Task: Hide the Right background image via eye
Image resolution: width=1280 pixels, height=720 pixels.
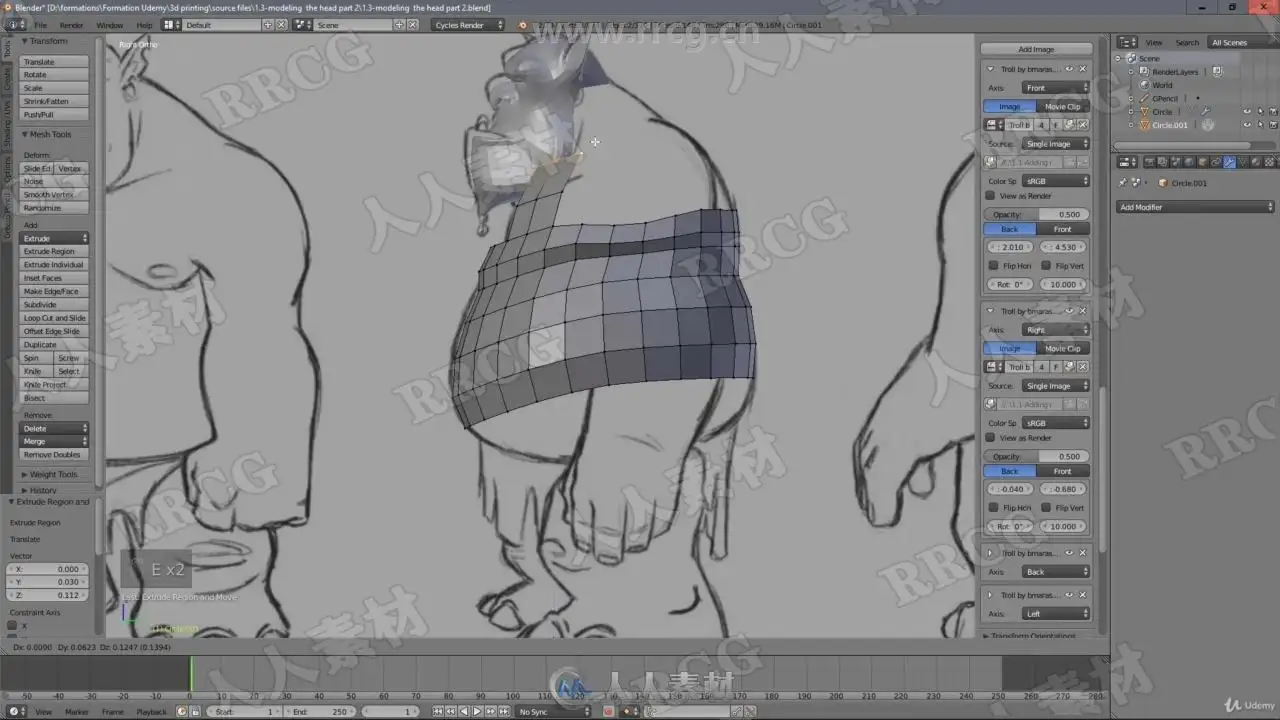Action: click(x=1069, y=311)
